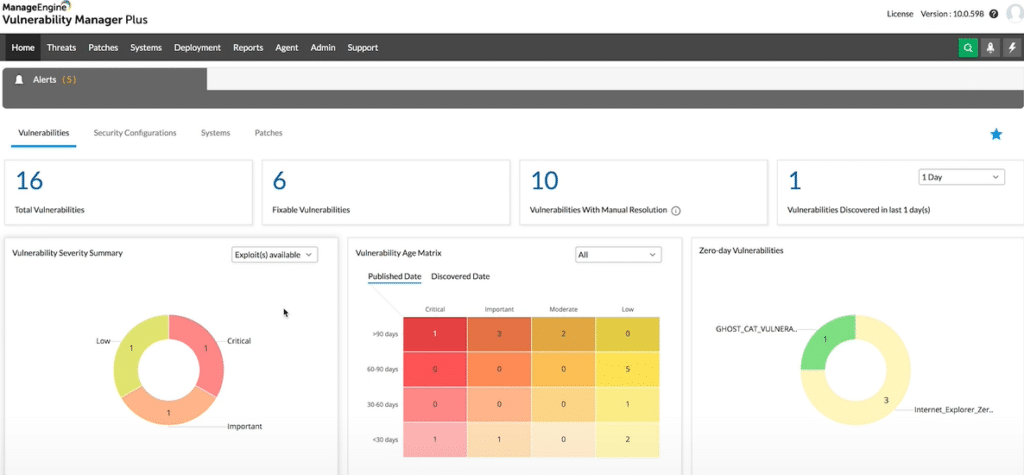Viewport: 1024px width, 475px height.
Task: Click Moderate >90 days cell showing 2
Action: pos(562,335)
